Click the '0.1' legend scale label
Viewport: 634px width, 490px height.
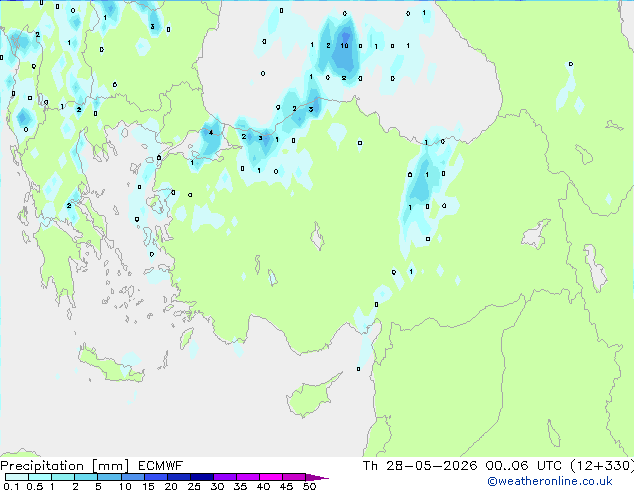(11, 486)
